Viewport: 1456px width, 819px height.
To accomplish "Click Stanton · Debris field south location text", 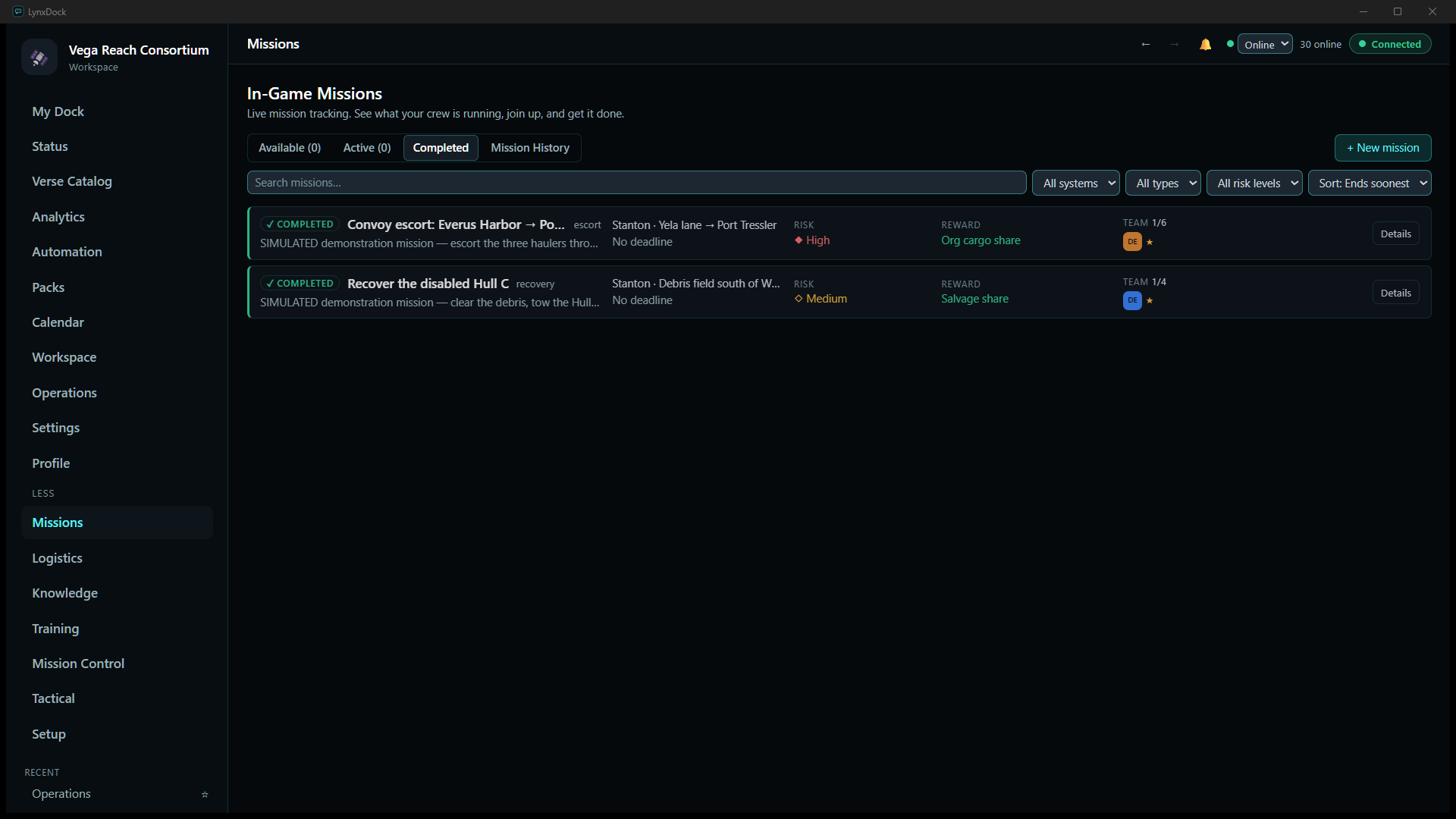I will point(695,284).
